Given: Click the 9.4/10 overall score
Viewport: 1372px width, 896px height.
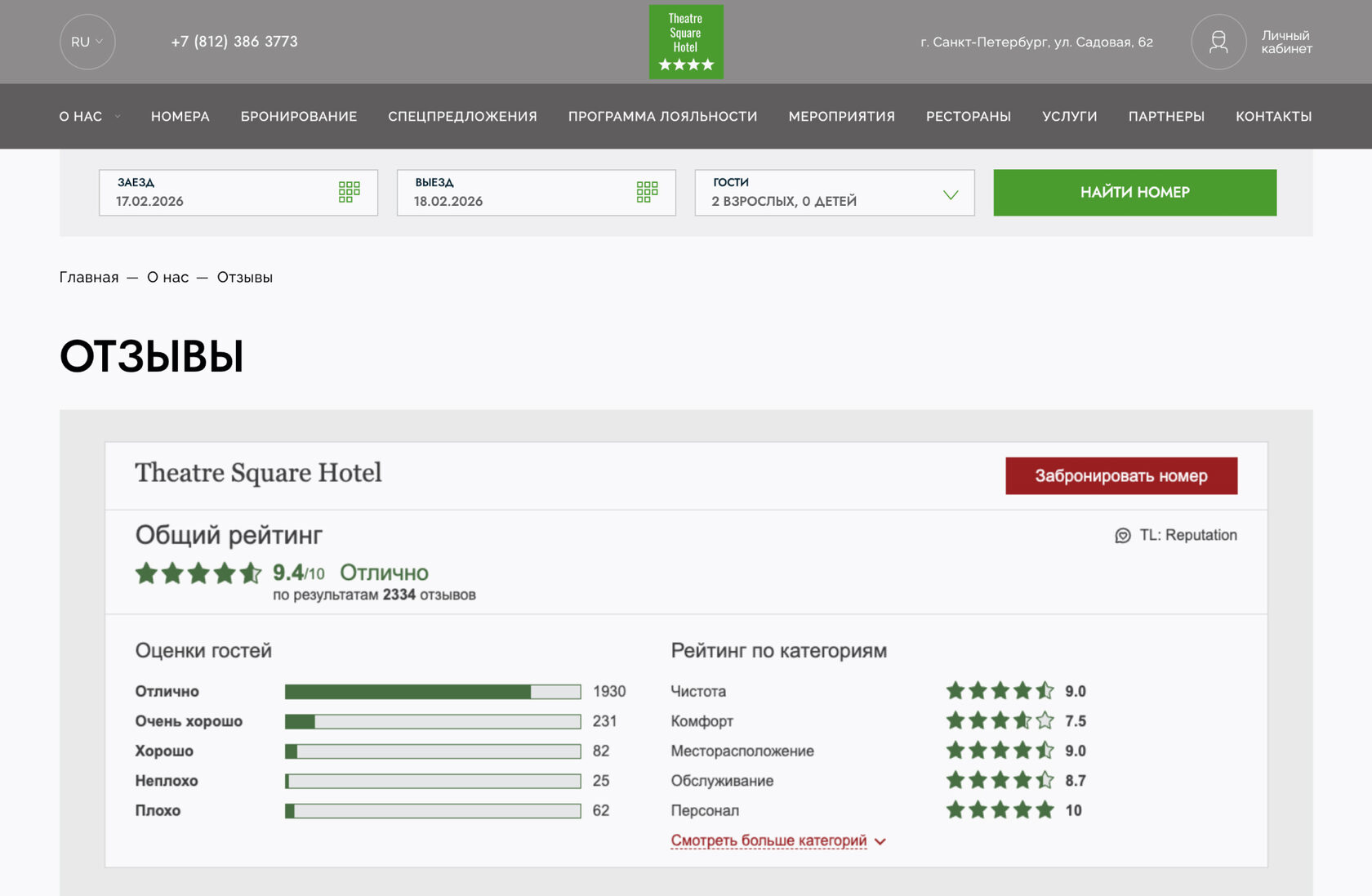Looking at the screenshot, I should (x=298, y=573).
